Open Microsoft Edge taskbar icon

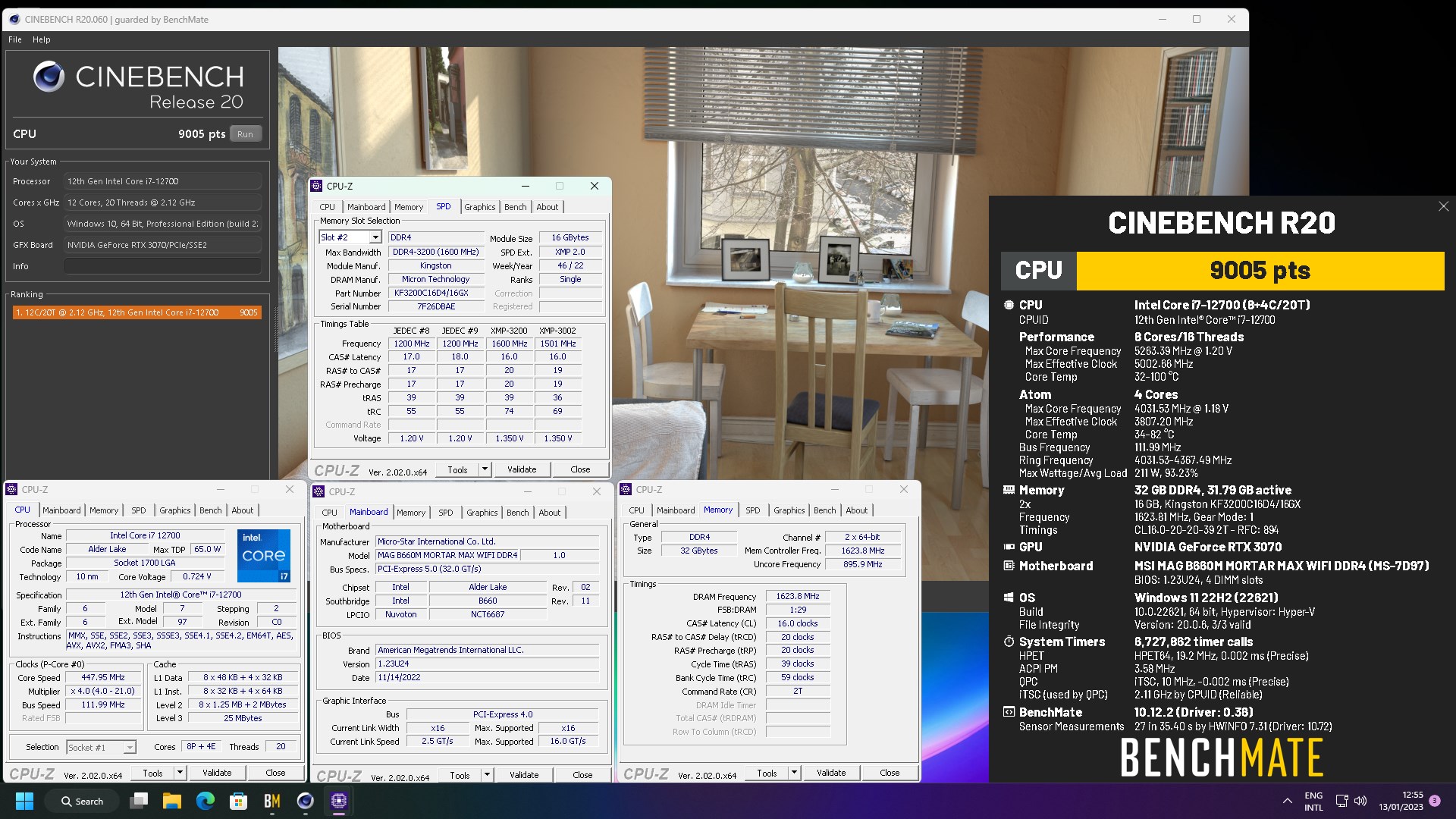[x=206, y=801]
